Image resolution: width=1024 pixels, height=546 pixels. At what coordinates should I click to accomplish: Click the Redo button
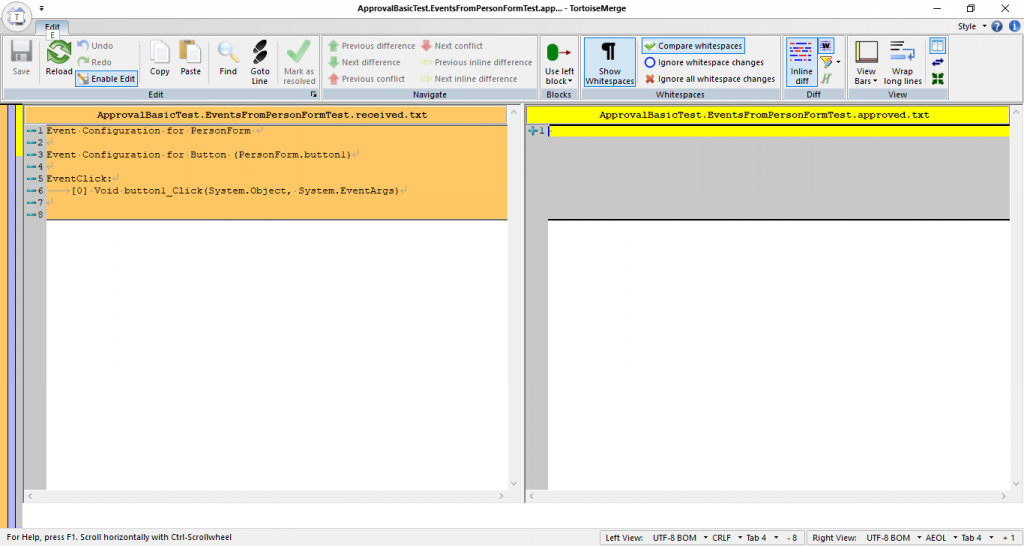click(x=95, y=62)
